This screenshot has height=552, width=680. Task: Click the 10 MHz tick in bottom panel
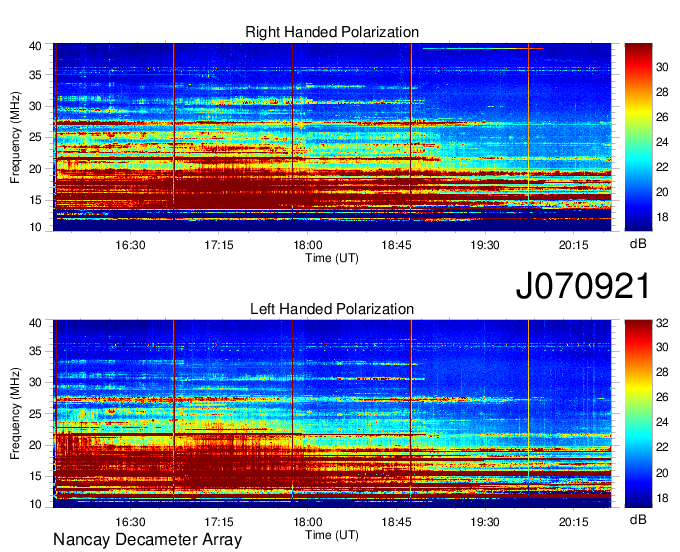[36, 504]
